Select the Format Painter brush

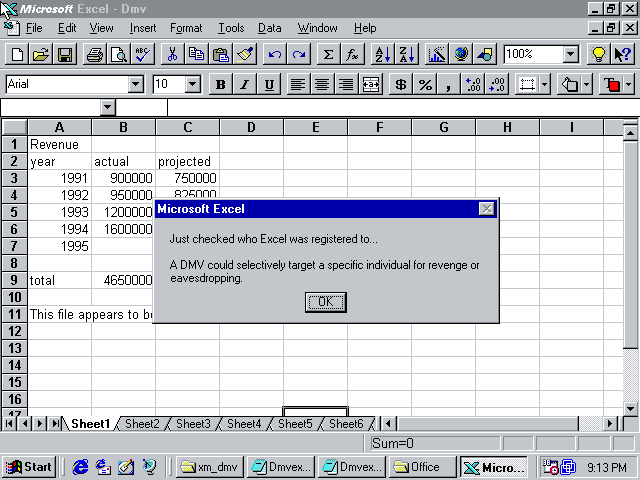[245, 54]
